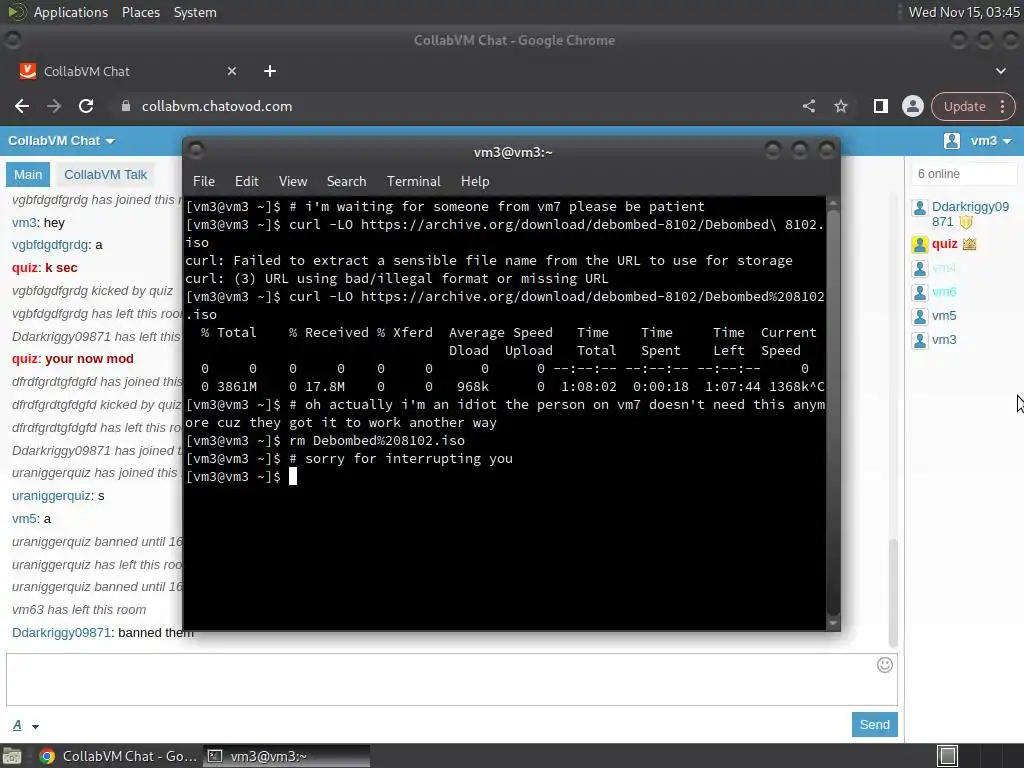Click the Chrome window menu button at top-left

coord(13,40)
